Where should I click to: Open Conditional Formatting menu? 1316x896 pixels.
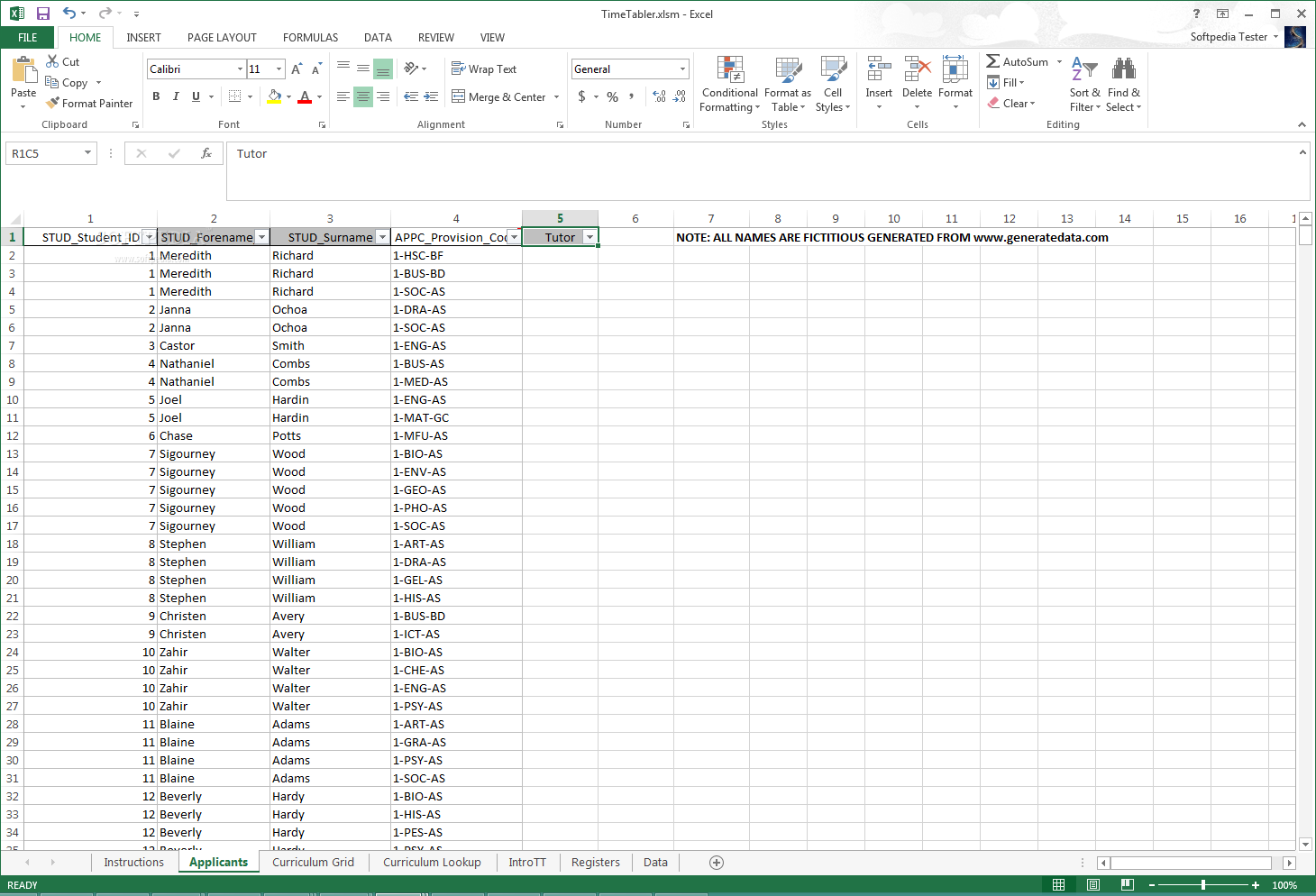[x=730, y=84]
